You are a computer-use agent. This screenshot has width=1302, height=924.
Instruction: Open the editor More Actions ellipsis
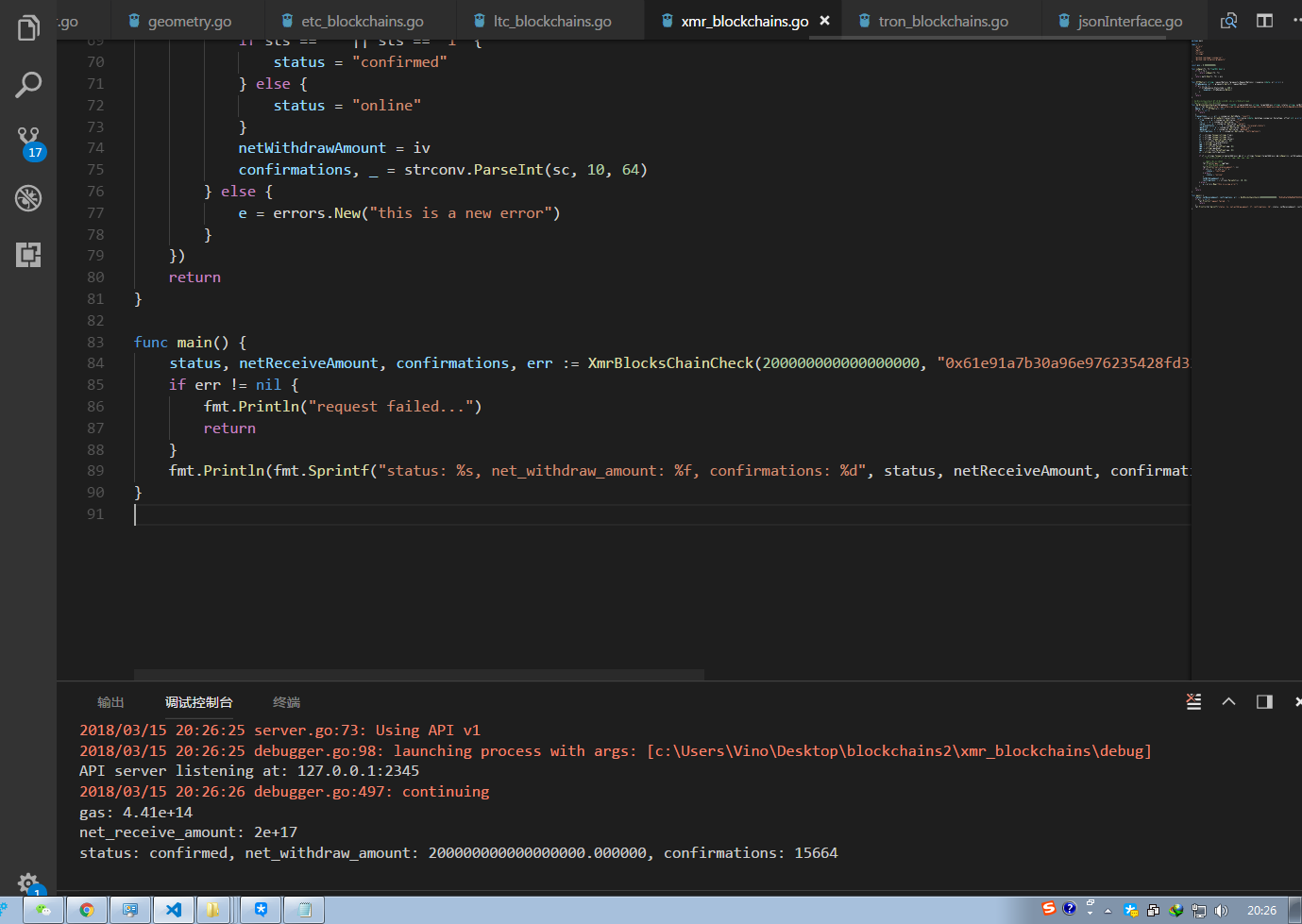tap(1296, 21)
